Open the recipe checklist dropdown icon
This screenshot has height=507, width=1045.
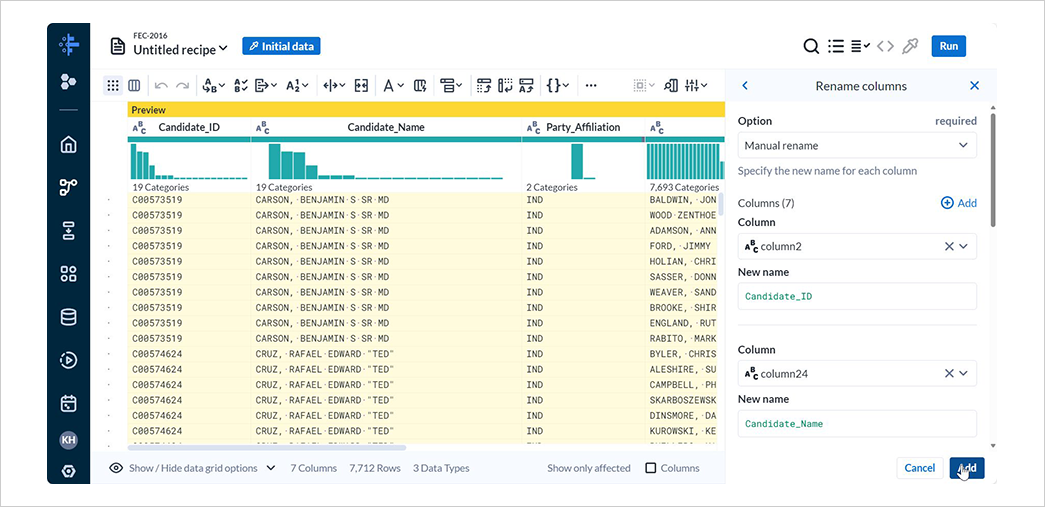click(860, 46)
